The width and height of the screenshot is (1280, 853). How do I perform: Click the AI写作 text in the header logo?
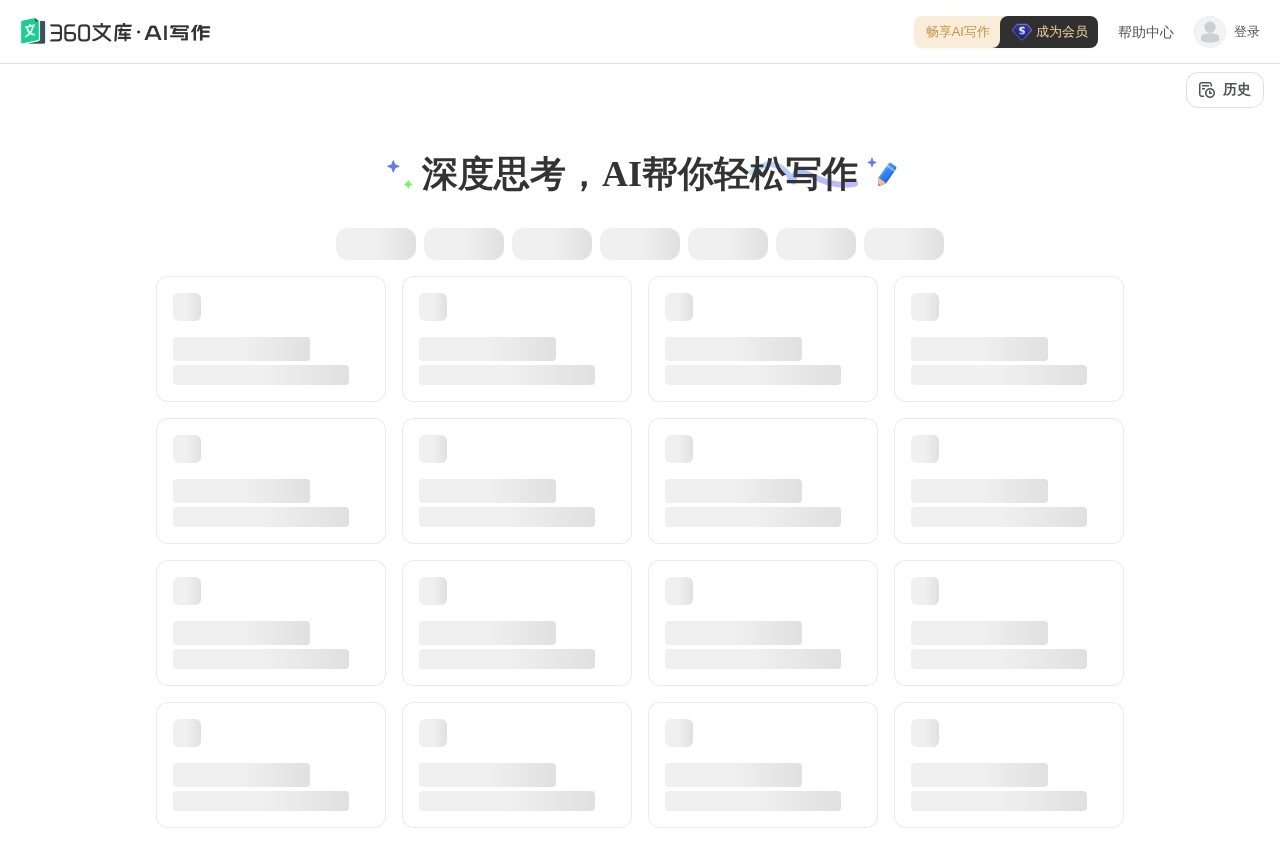177,33
